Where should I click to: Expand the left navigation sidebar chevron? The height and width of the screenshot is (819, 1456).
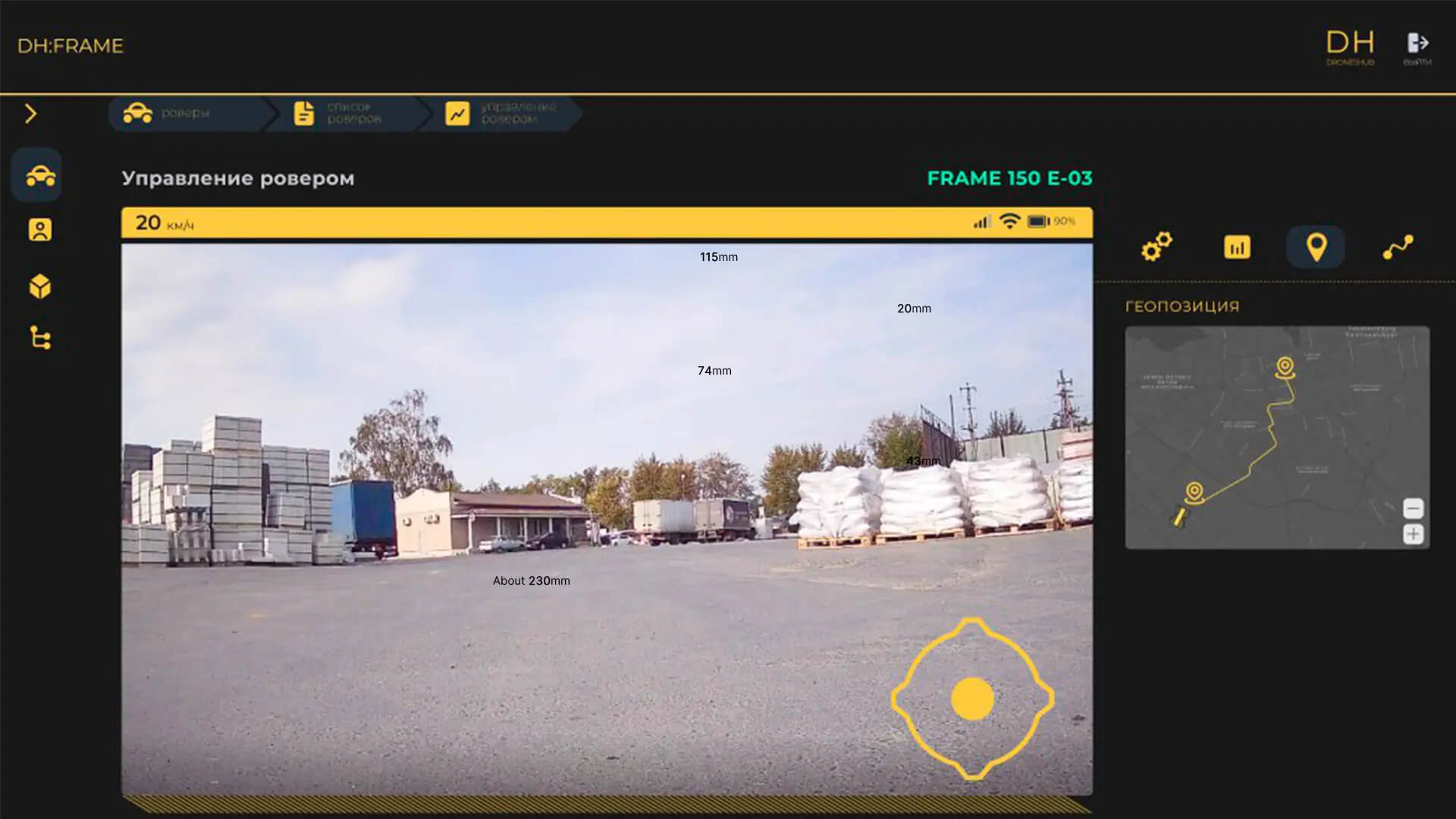coord(30,113)
